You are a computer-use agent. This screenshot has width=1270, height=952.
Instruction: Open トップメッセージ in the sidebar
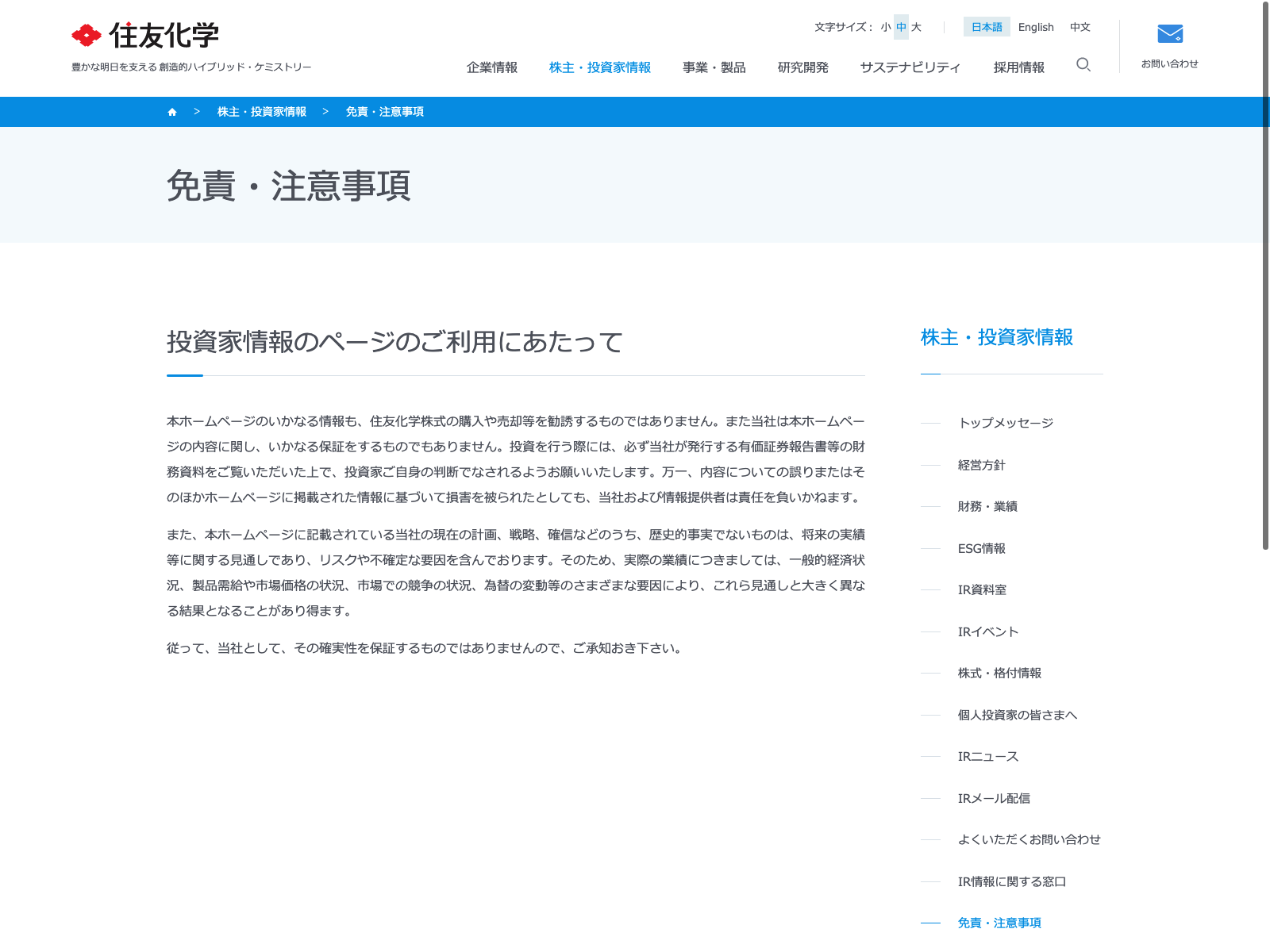(1006, 423)
